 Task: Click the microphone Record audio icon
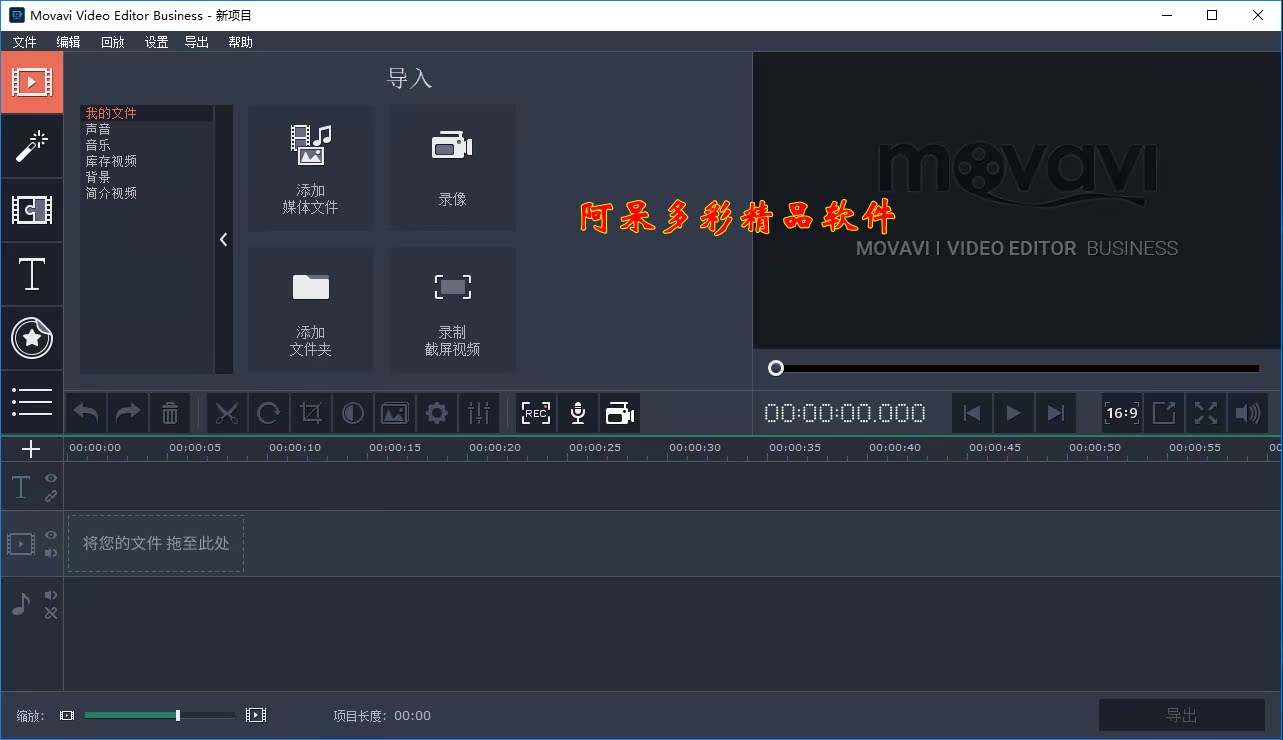(x=578, y=413)
